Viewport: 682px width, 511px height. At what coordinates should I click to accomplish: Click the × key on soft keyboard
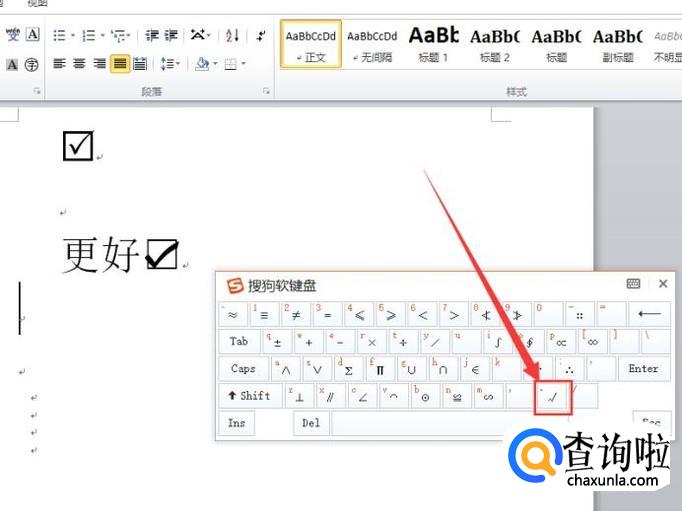click(371, 341)
